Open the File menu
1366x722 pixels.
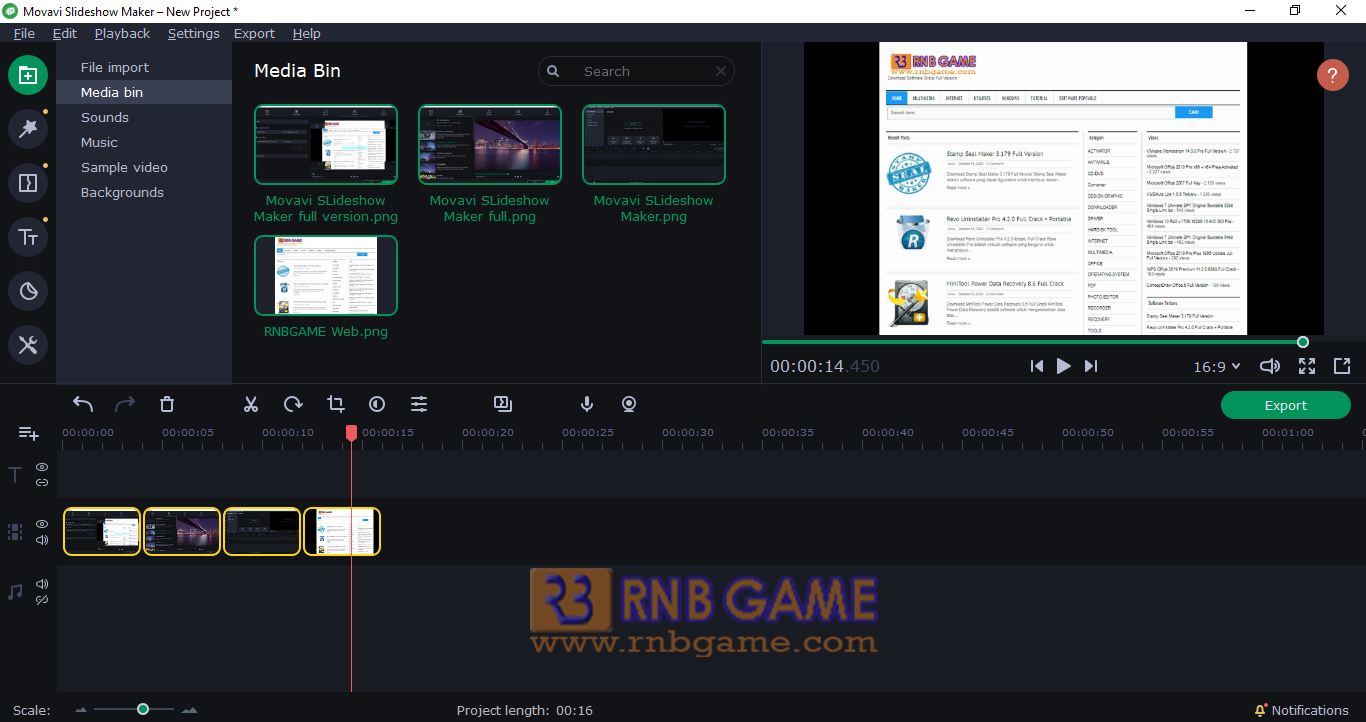tap(24, 33)
